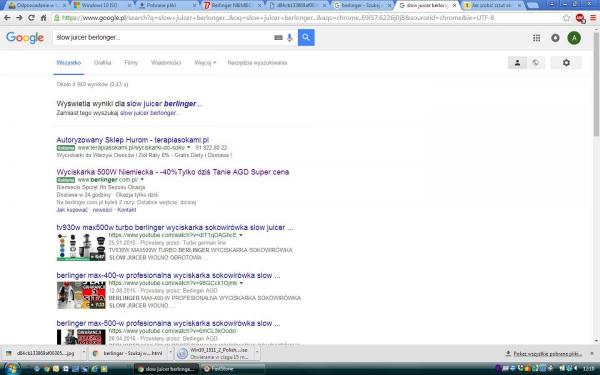The width and height of the screenshot is (600, 375).
Task: Open the on-screen keyboard icon
Action: tap(279, 38)
